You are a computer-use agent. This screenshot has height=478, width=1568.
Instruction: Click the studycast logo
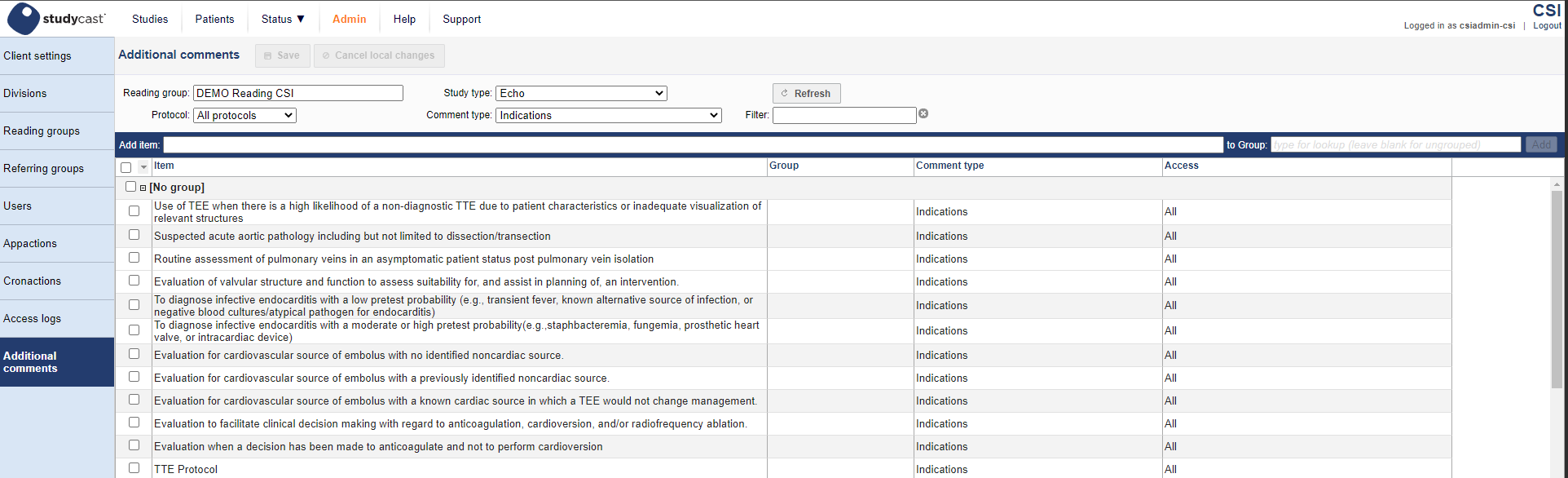tap(56, 19)
